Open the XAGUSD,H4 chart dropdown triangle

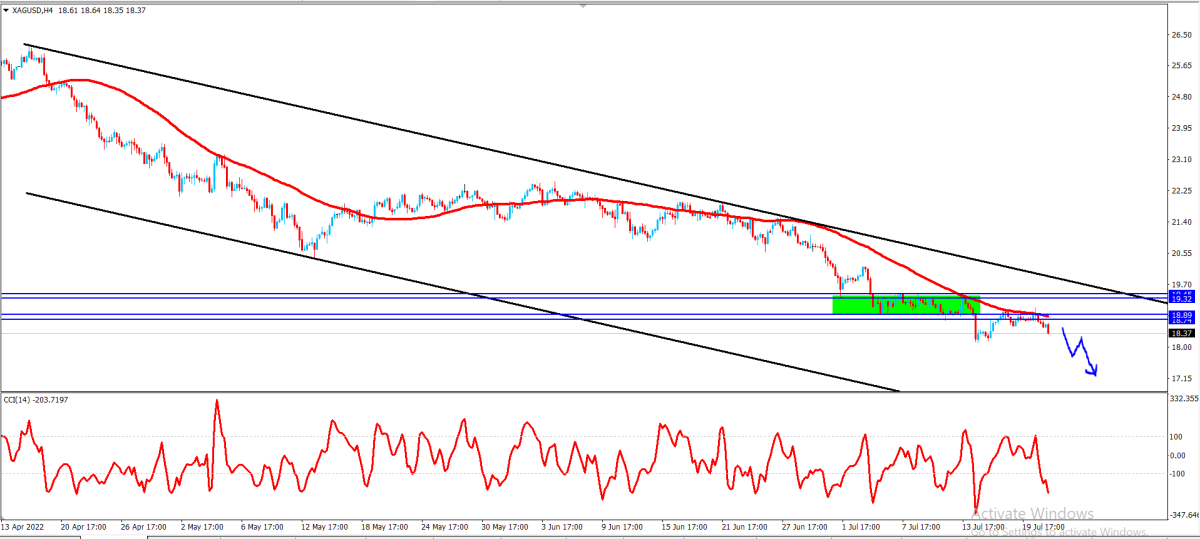[x=7, y=10]
